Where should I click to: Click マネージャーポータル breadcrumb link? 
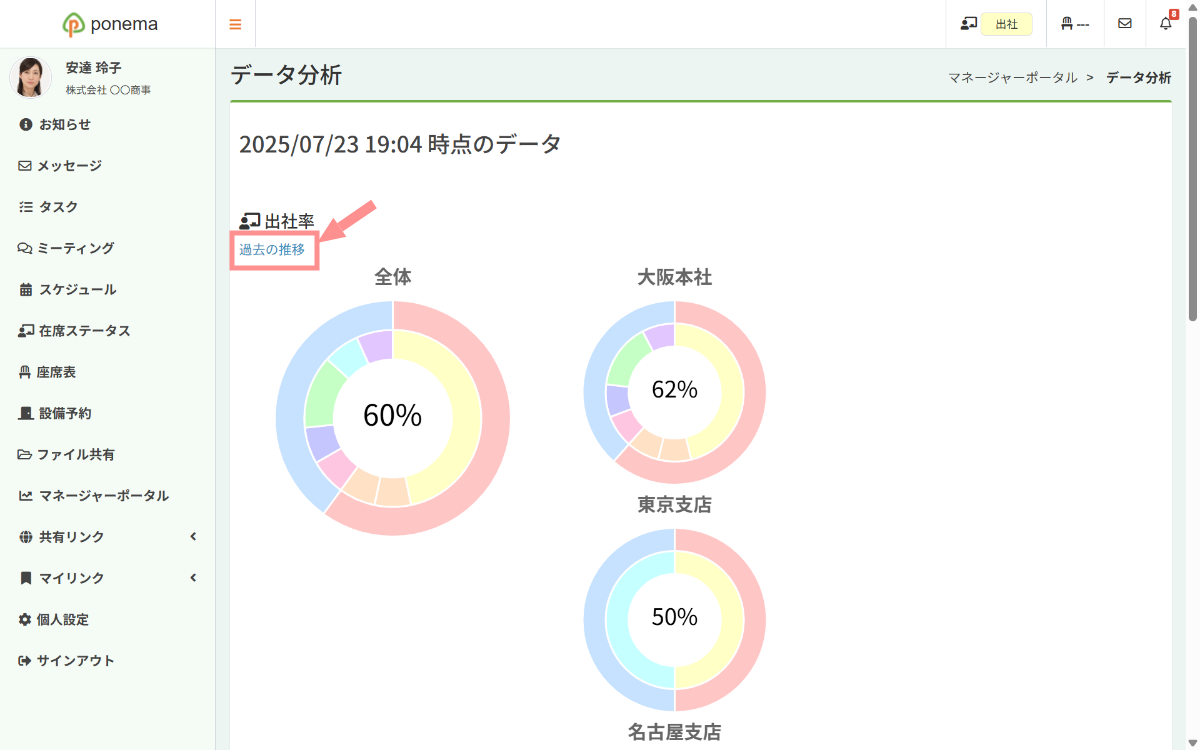pos(1013,77)
